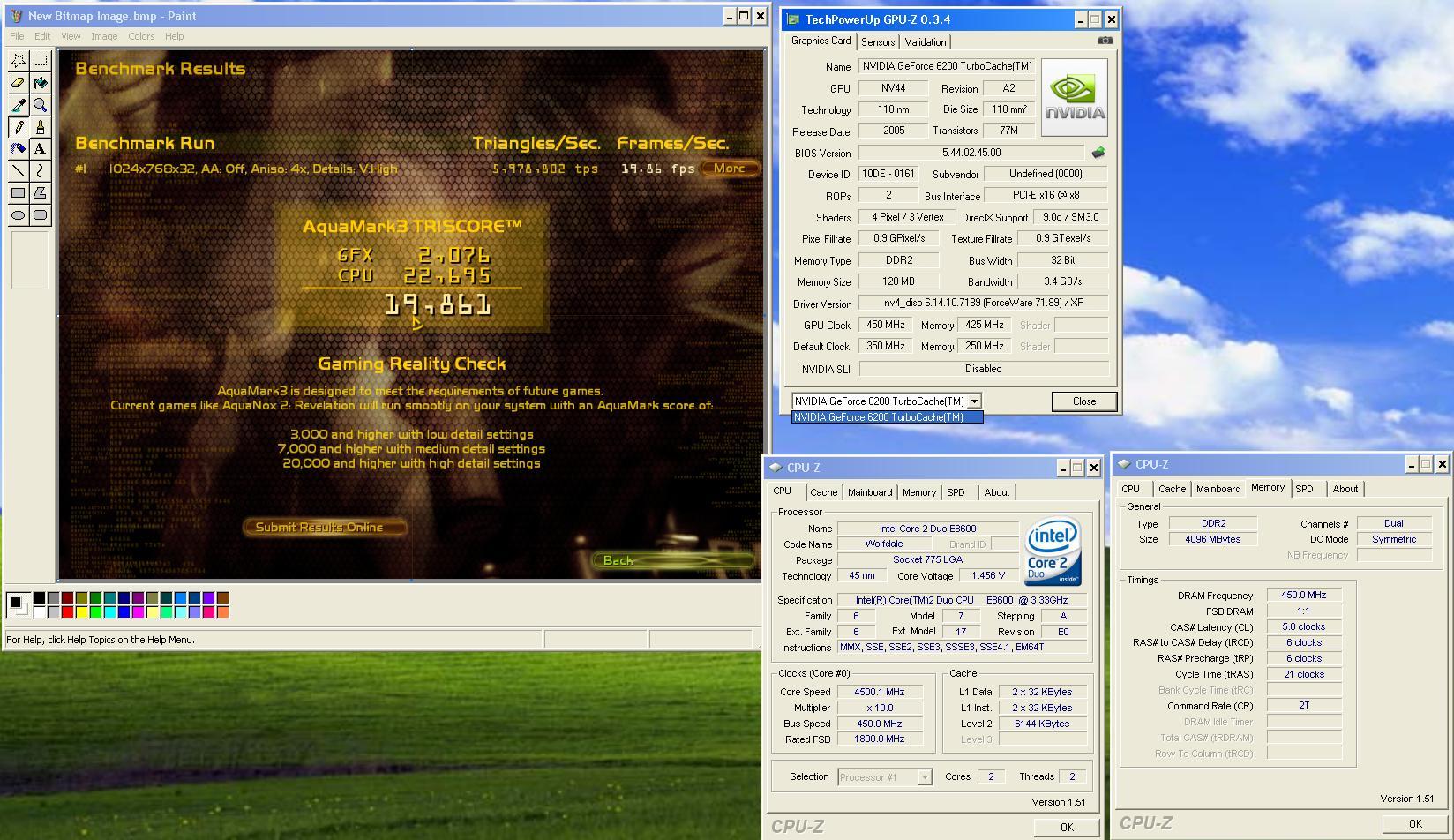Click the Paint title bar application icon
This screenshot has height=840, width=1454.
16,16
